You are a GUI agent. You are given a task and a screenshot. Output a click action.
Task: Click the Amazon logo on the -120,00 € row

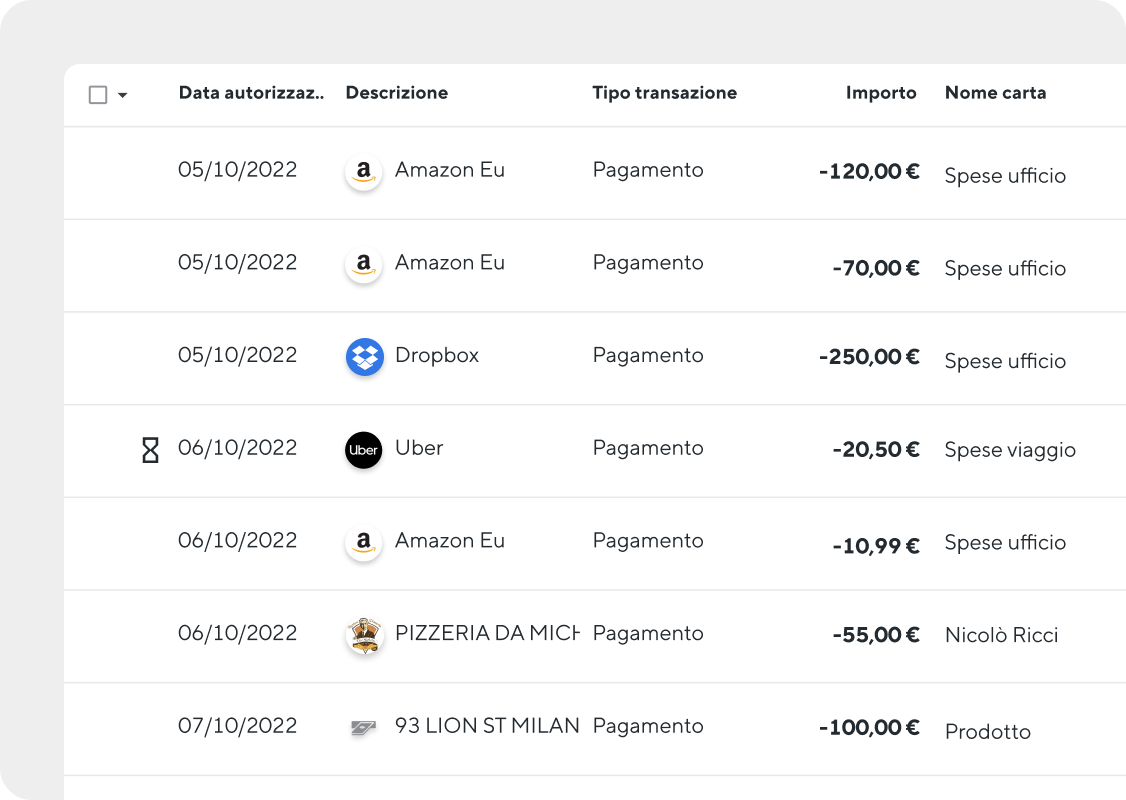[x=364, y=172]
